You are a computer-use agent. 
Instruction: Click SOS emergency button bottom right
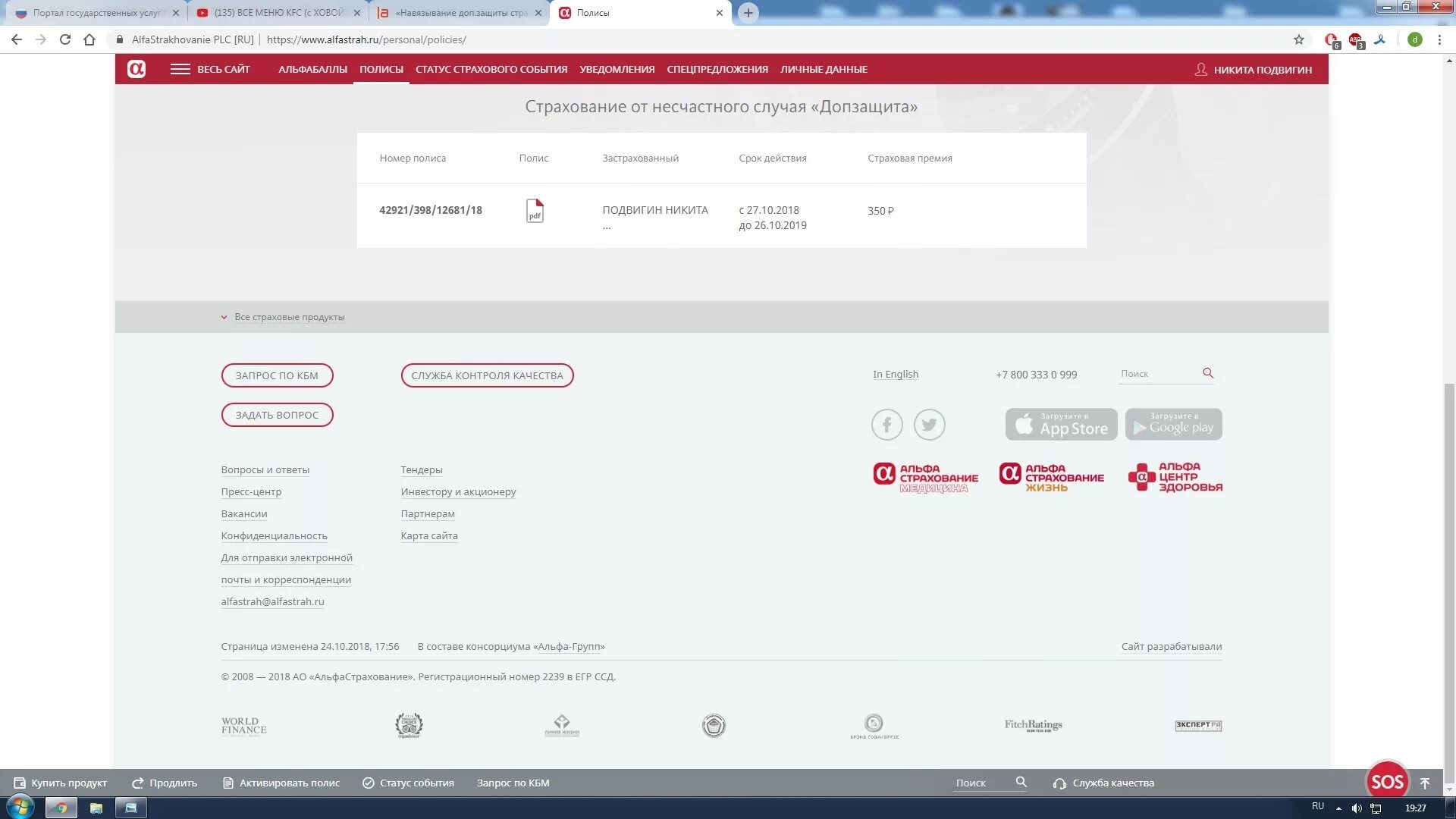tap(1389, 781)
